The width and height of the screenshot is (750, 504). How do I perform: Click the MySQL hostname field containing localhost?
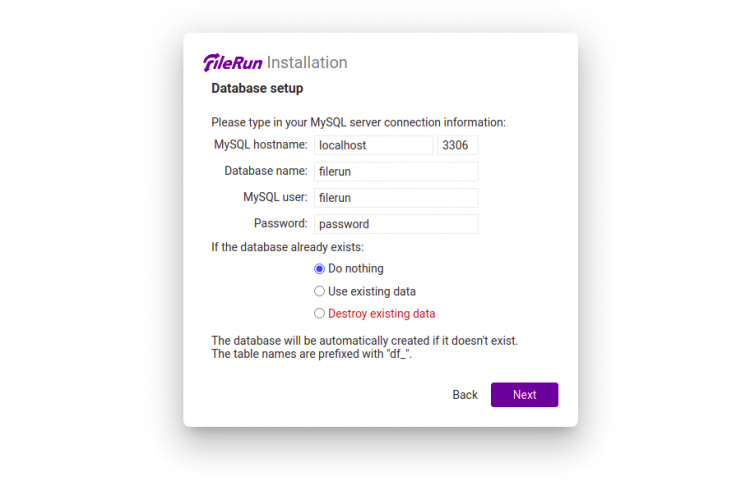(373, 145)
